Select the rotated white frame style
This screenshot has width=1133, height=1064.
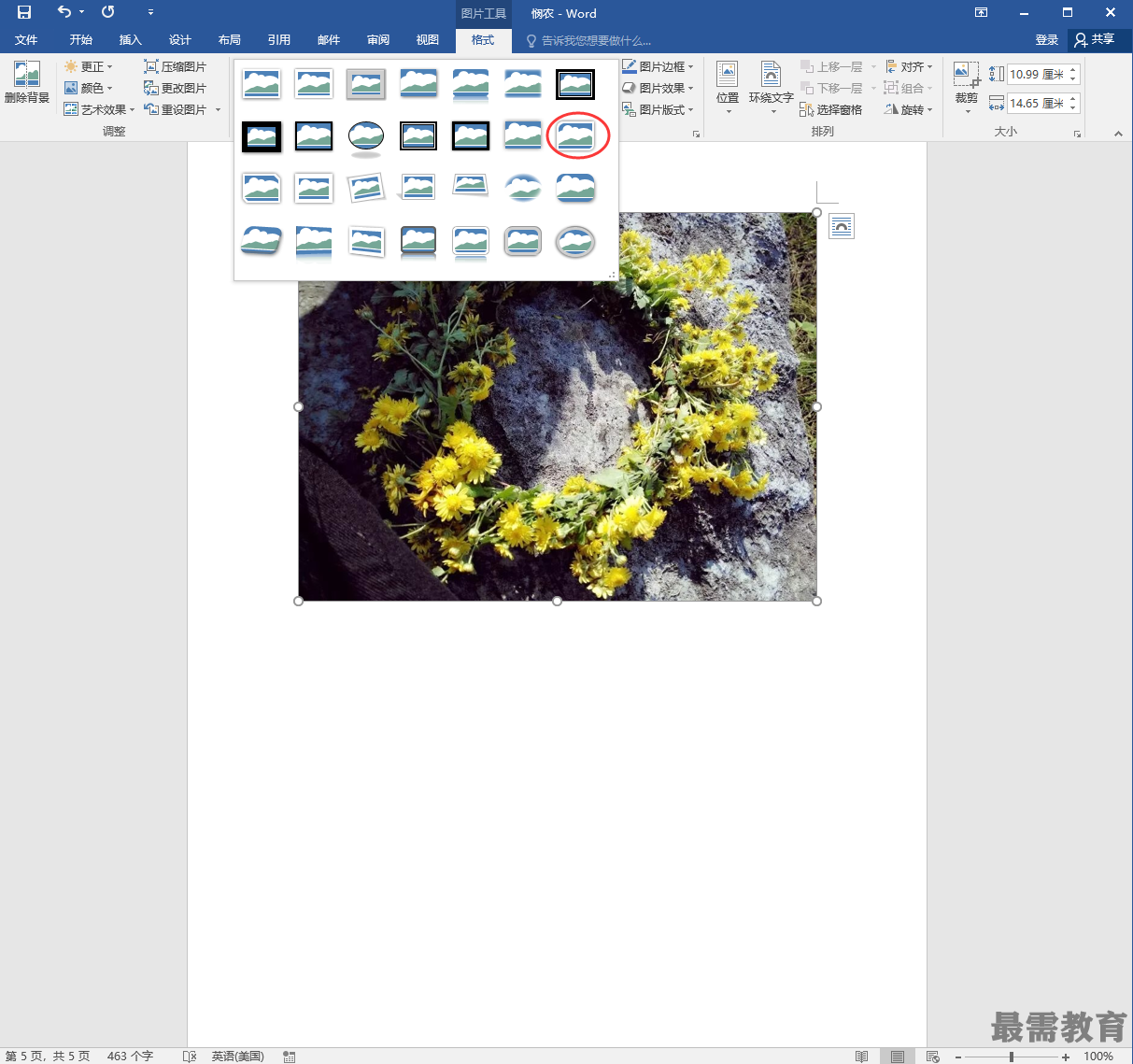point(366,189)
